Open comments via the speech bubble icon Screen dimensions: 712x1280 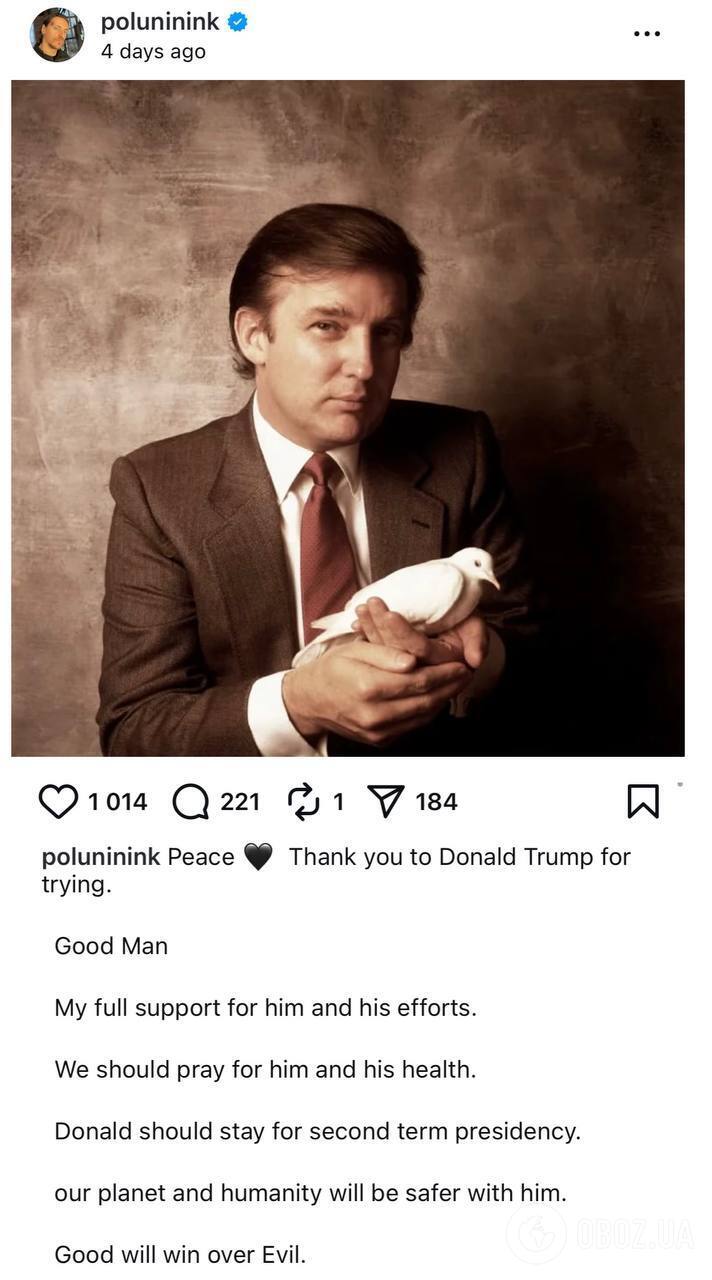[190, 801]
